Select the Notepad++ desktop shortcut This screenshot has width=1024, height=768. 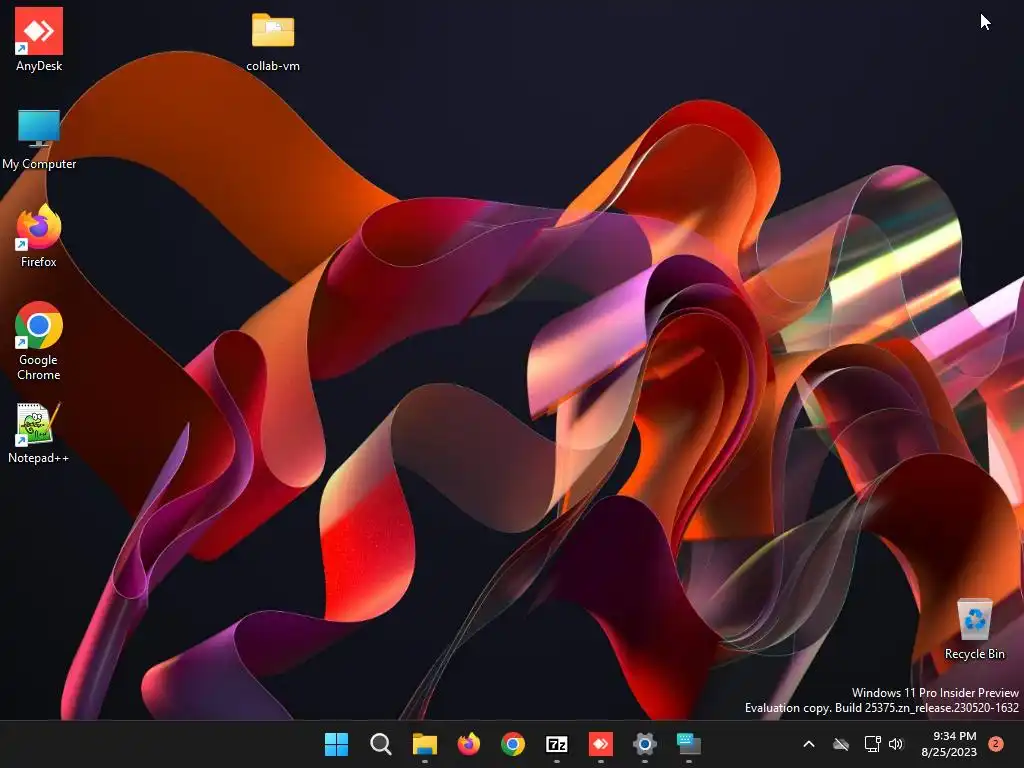click(x=39, y=432)
